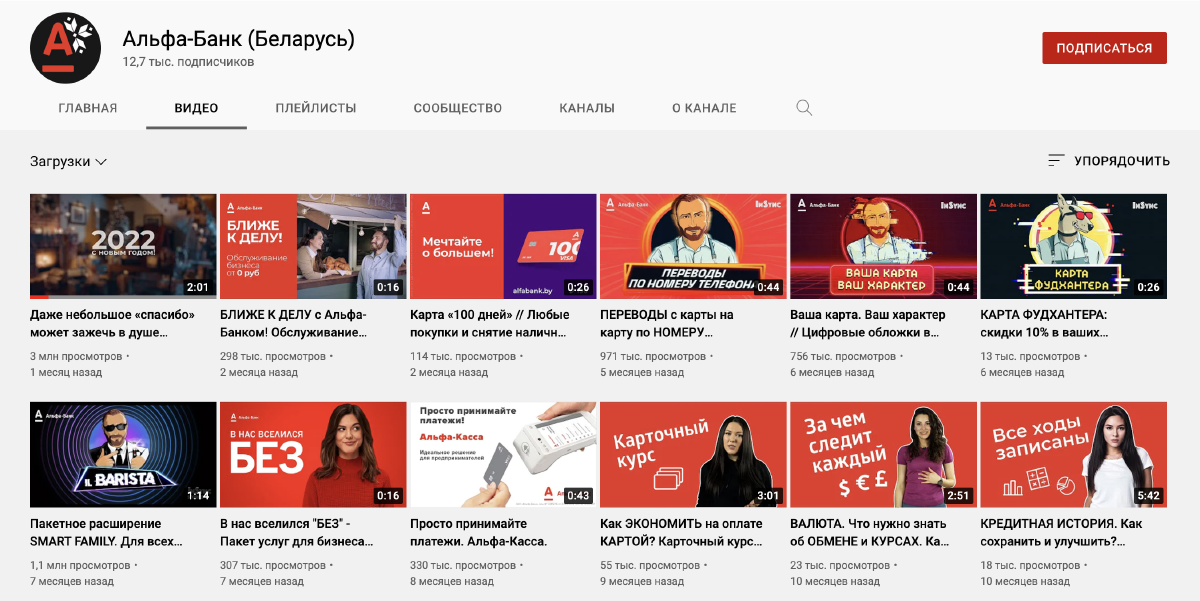This screenshot has width=1200, height=601.
Task: Open the Каналы tab
Action: point(587,108)
